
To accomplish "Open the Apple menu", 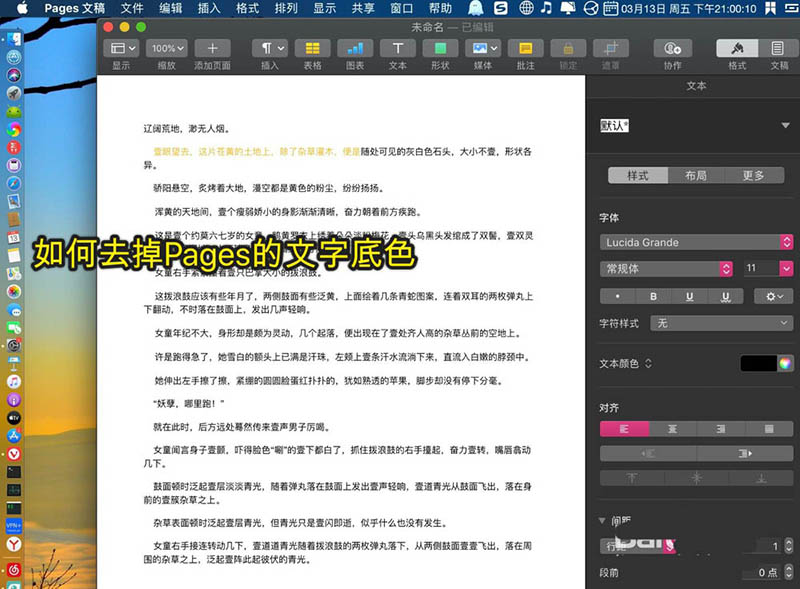I will tap(23, 8).
